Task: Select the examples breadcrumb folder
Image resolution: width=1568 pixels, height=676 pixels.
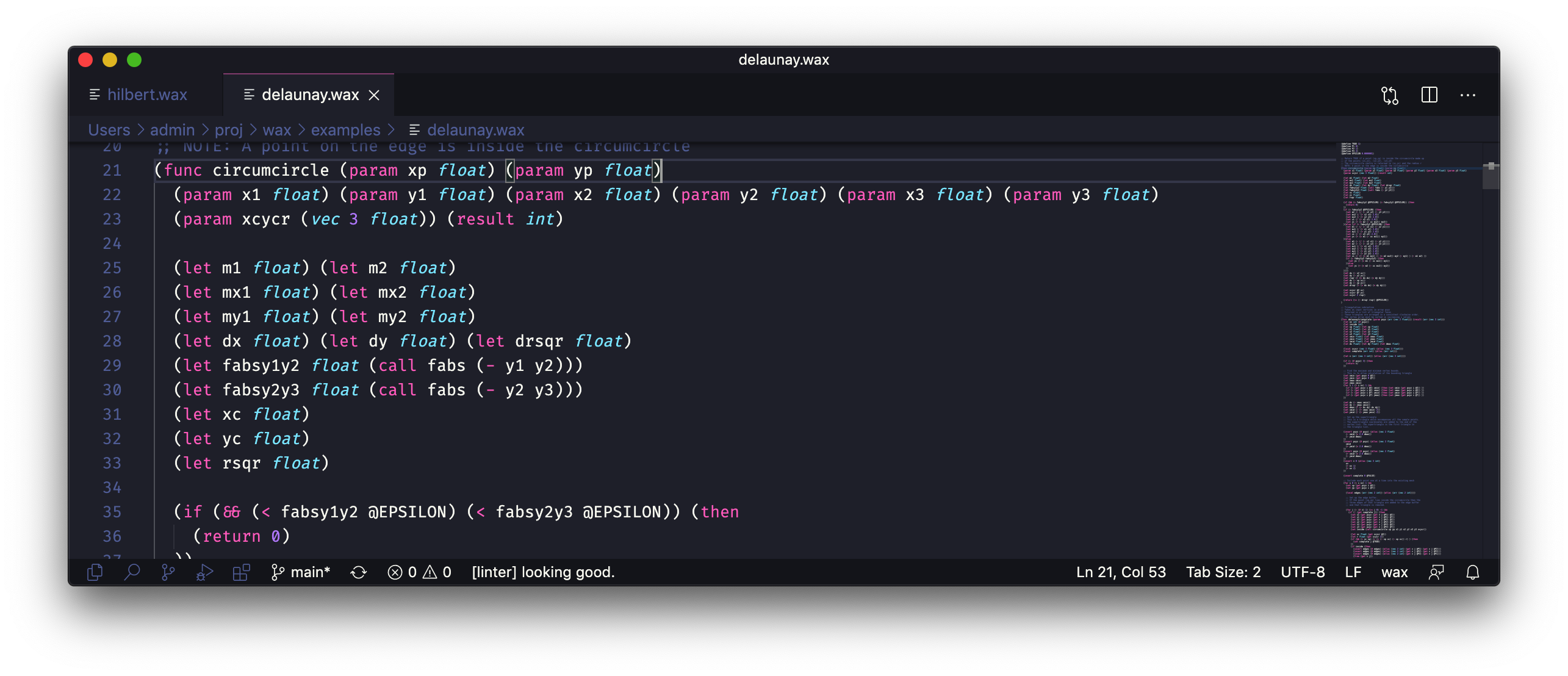Action: point(345,130)
